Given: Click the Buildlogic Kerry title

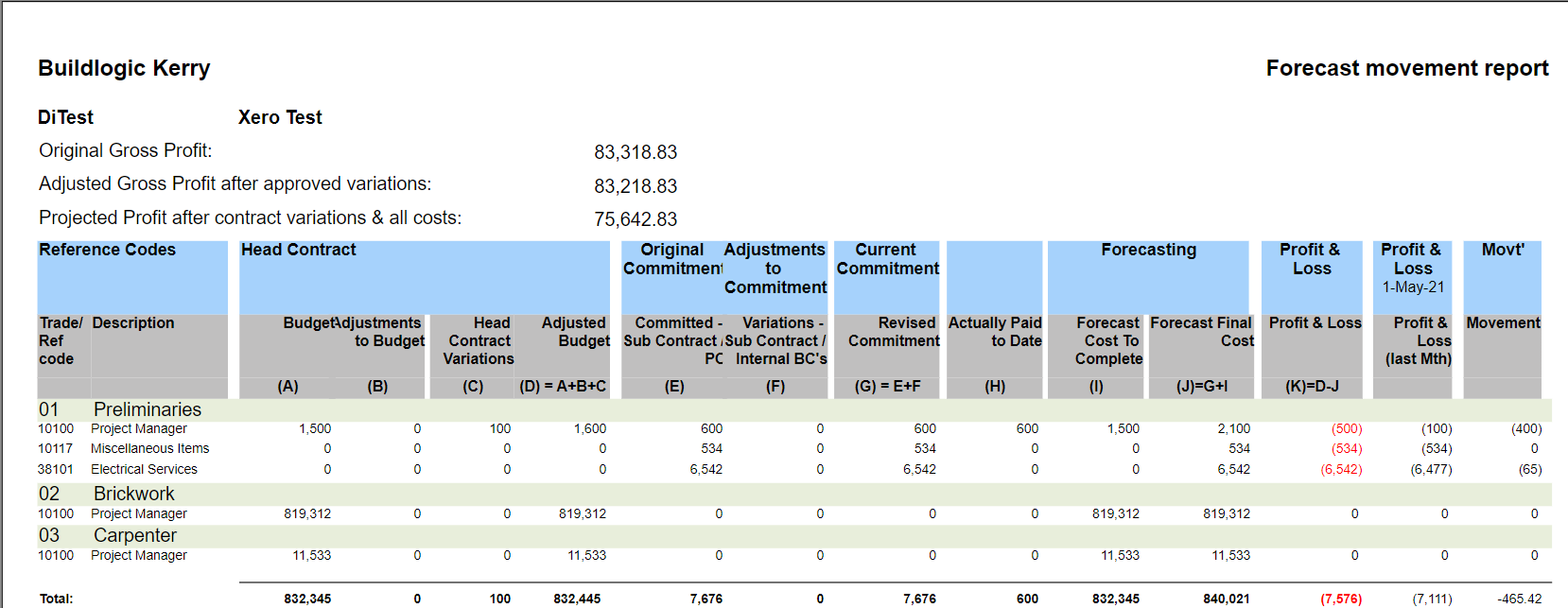Looking at the screenshot, I should (x=124, y=68).
